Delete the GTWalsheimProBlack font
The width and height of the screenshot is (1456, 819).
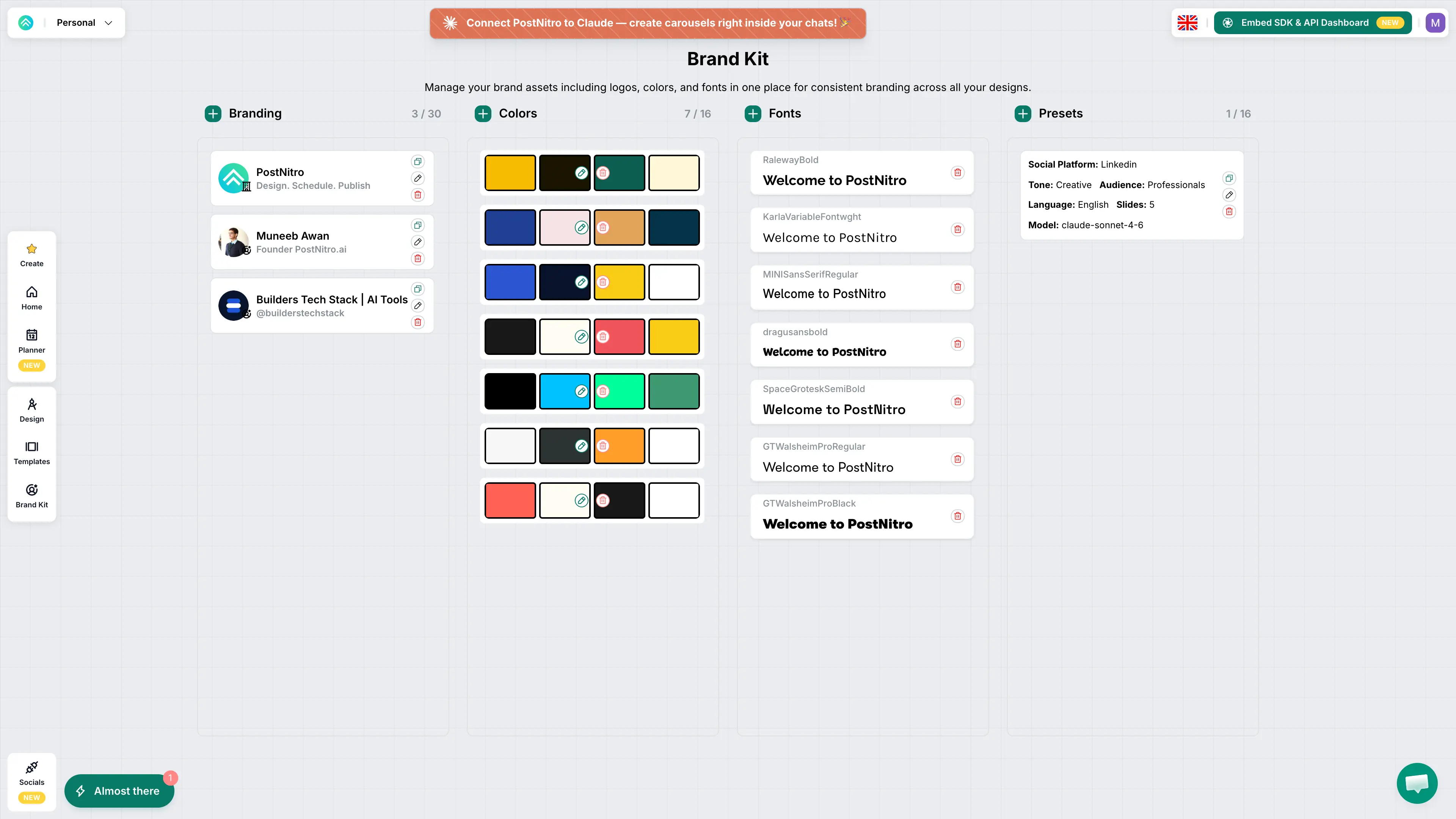957,516
